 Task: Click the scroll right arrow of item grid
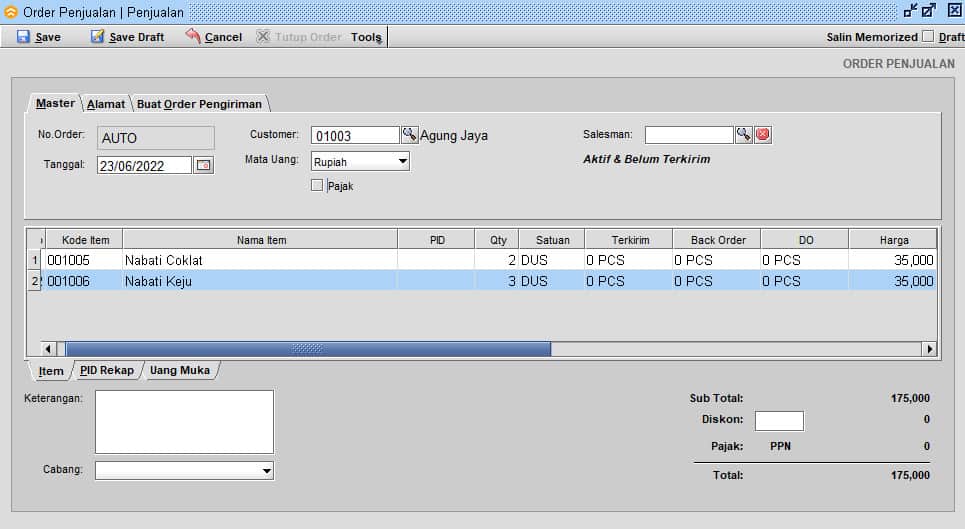point(929,349)
